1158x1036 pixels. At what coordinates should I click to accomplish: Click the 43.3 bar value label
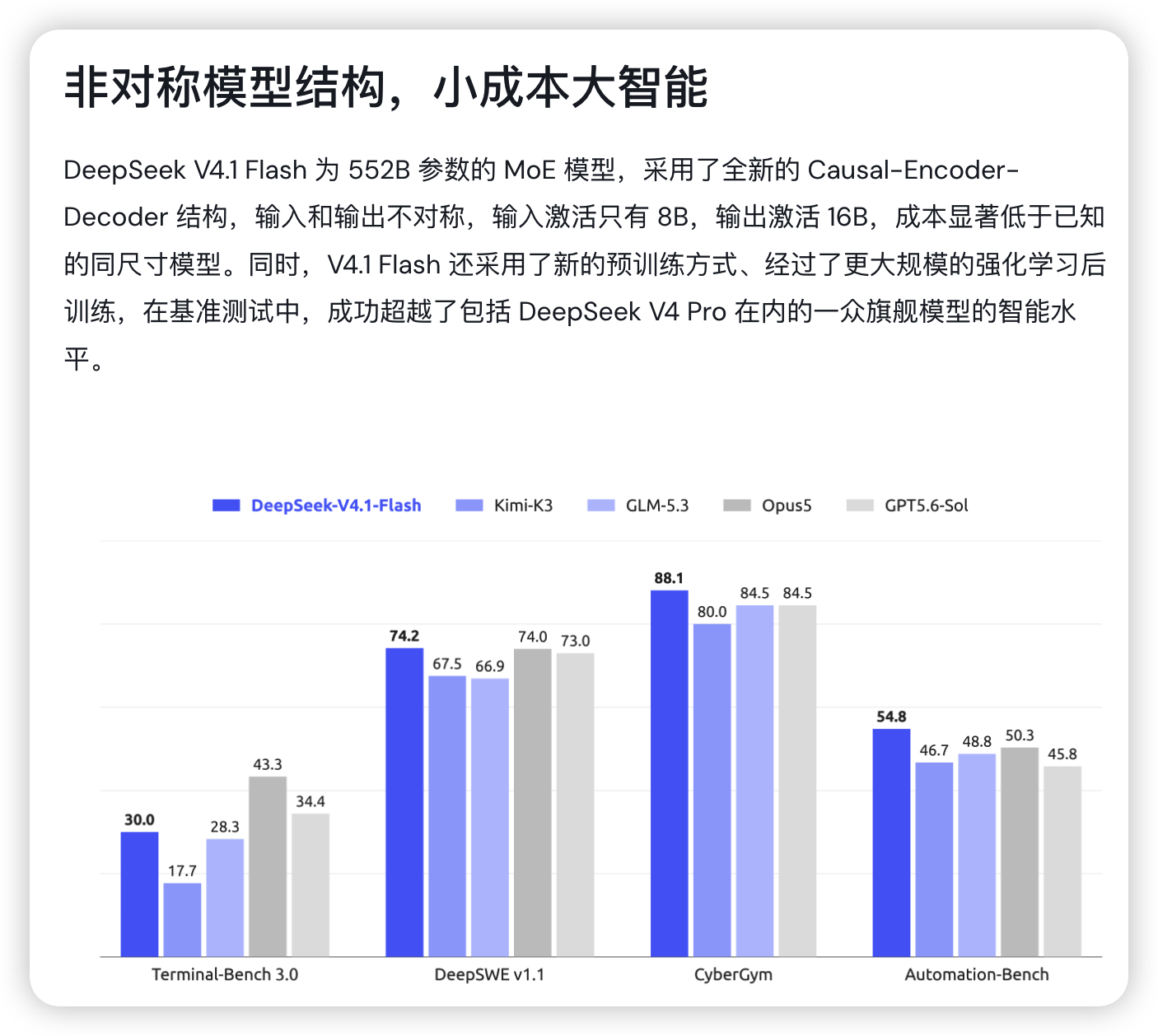[268, 764]
